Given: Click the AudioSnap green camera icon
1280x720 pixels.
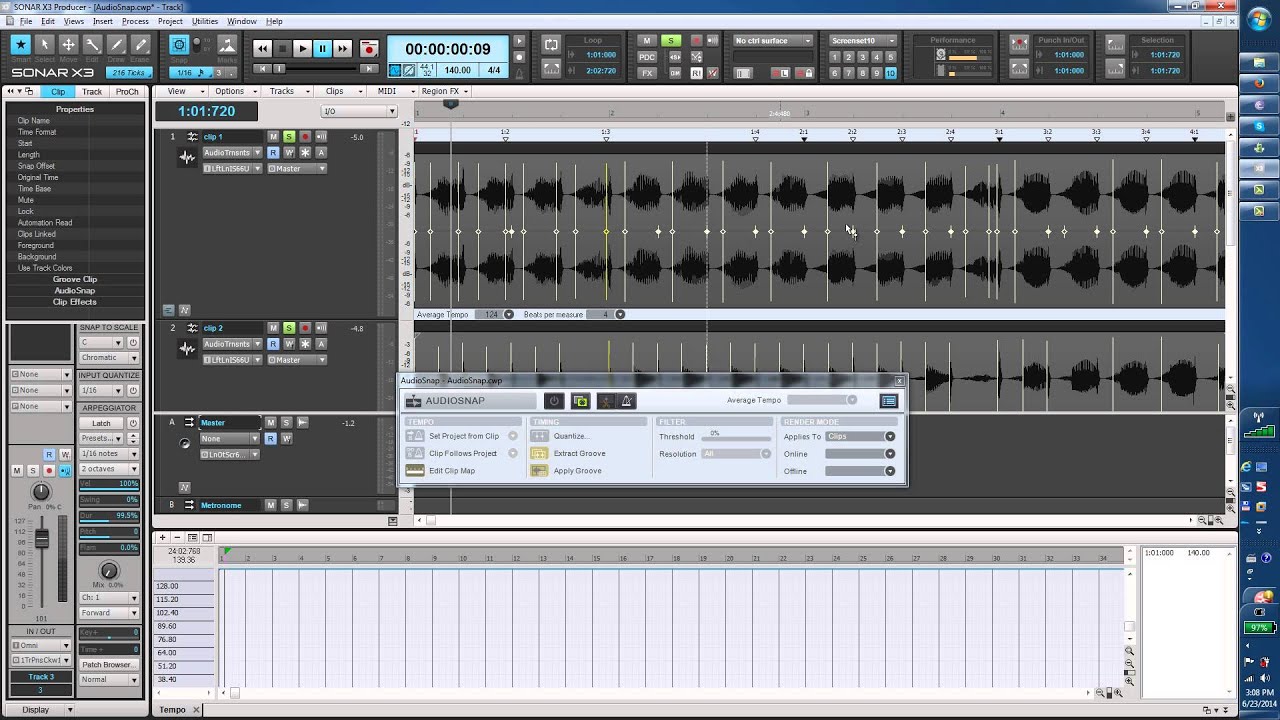Looking at the screenshot, I should coord(580,401).
